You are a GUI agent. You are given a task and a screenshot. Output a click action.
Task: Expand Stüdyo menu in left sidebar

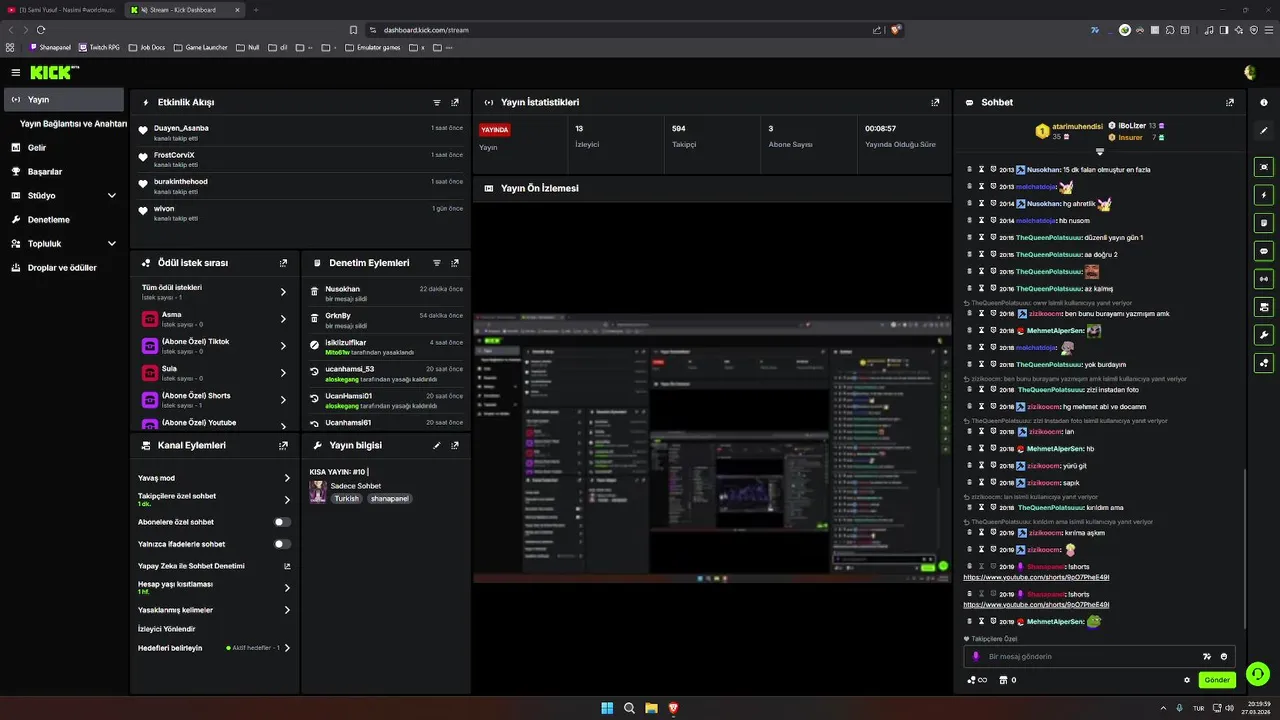coord(112,196)
